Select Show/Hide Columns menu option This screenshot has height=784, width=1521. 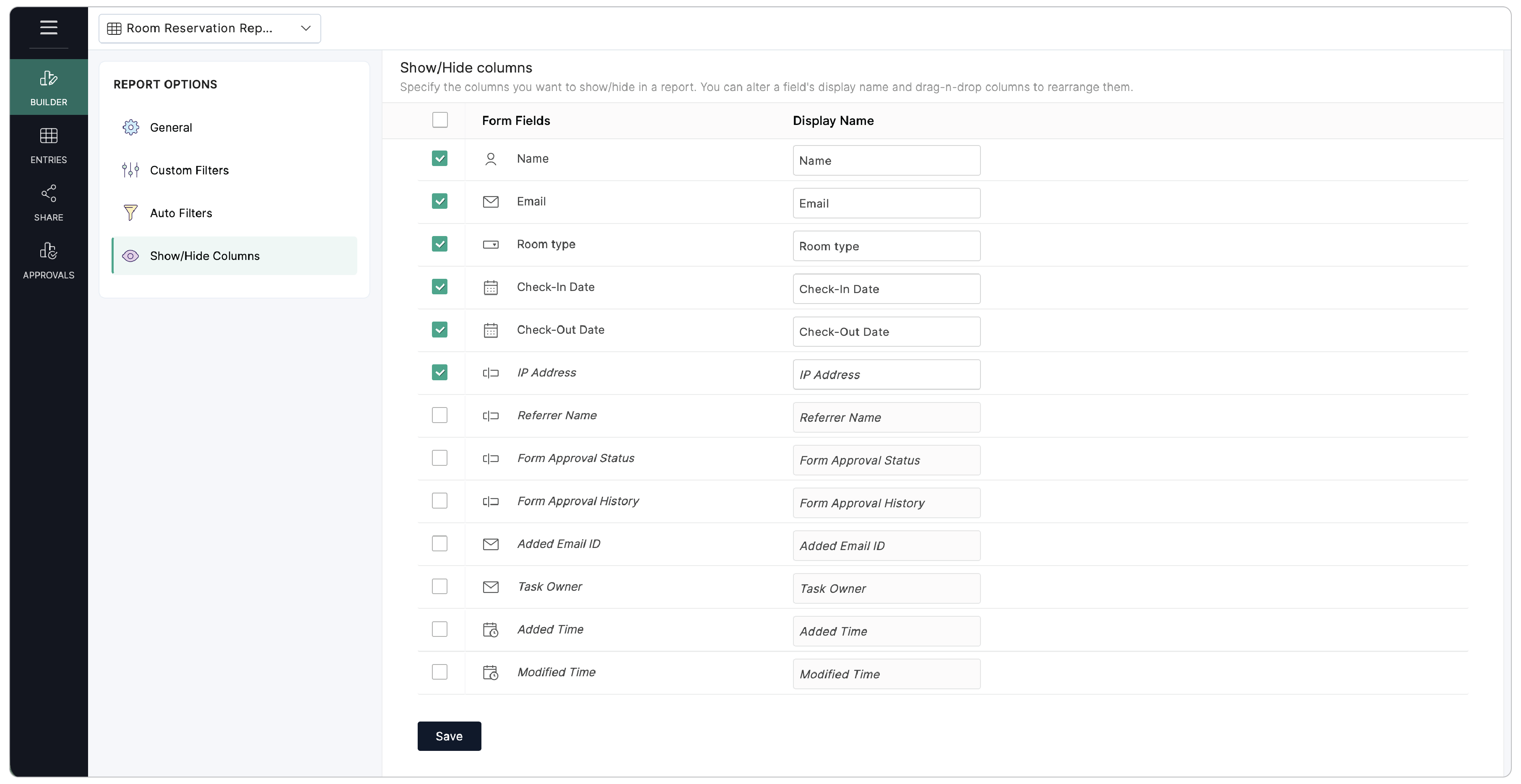coord(204,256)
